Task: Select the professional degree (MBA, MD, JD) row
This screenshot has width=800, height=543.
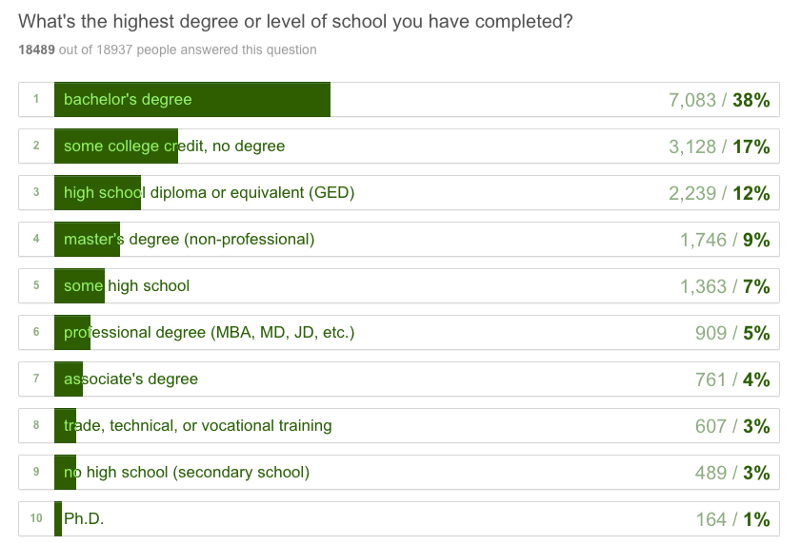Action: click(400, 332)
